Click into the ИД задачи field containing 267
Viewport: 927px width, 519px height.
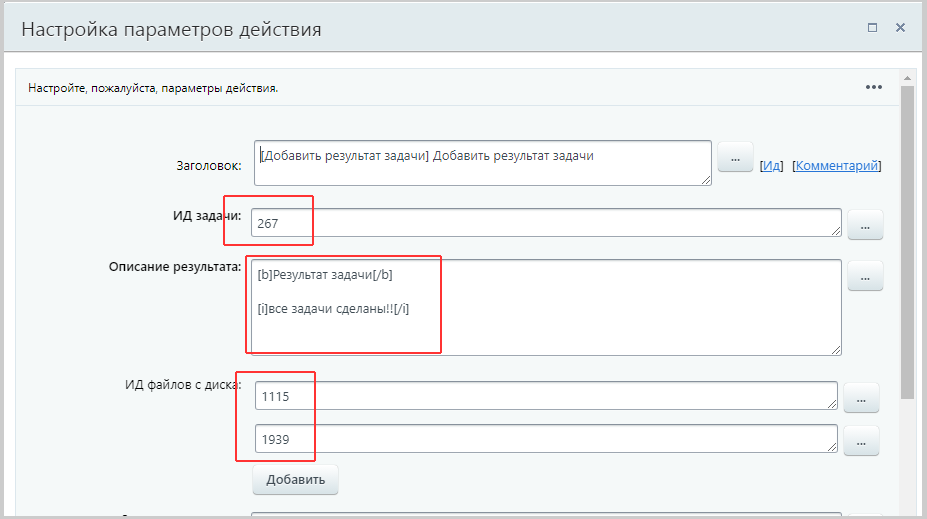coord(545,223)
